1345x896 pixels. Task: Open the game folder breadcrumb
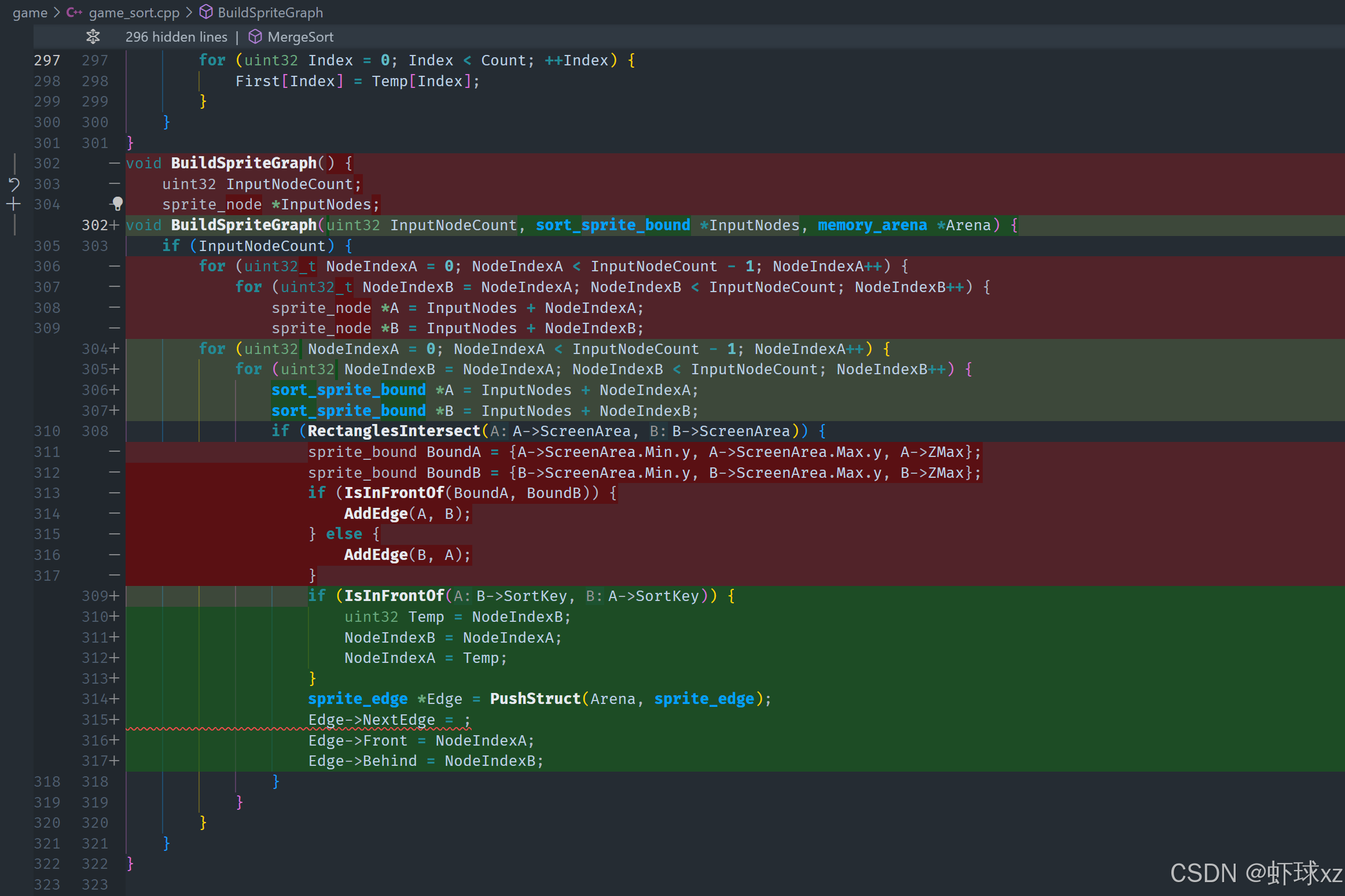pos(30,12)
